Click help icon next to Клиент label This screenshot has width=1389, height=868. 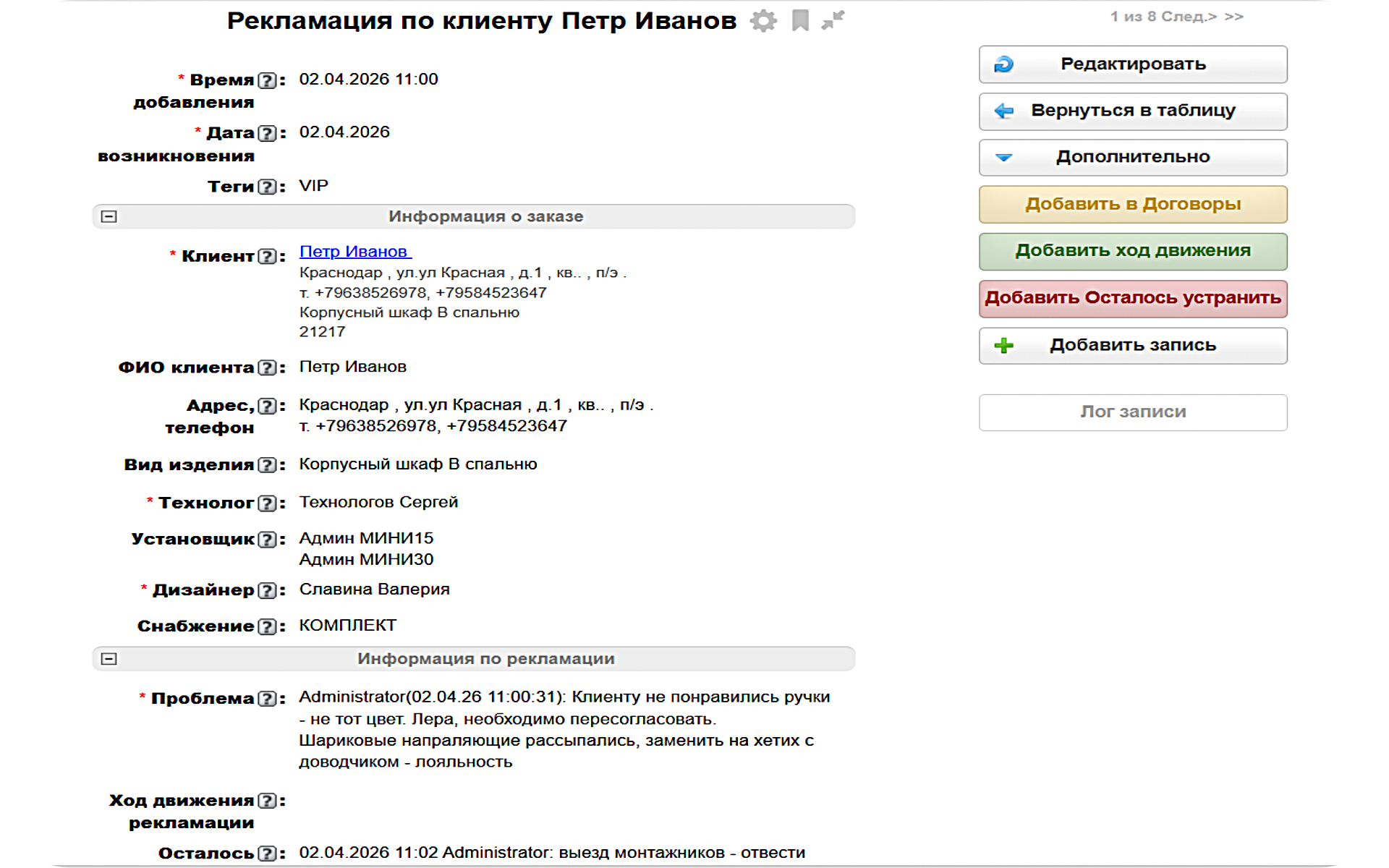click(268, 257)
